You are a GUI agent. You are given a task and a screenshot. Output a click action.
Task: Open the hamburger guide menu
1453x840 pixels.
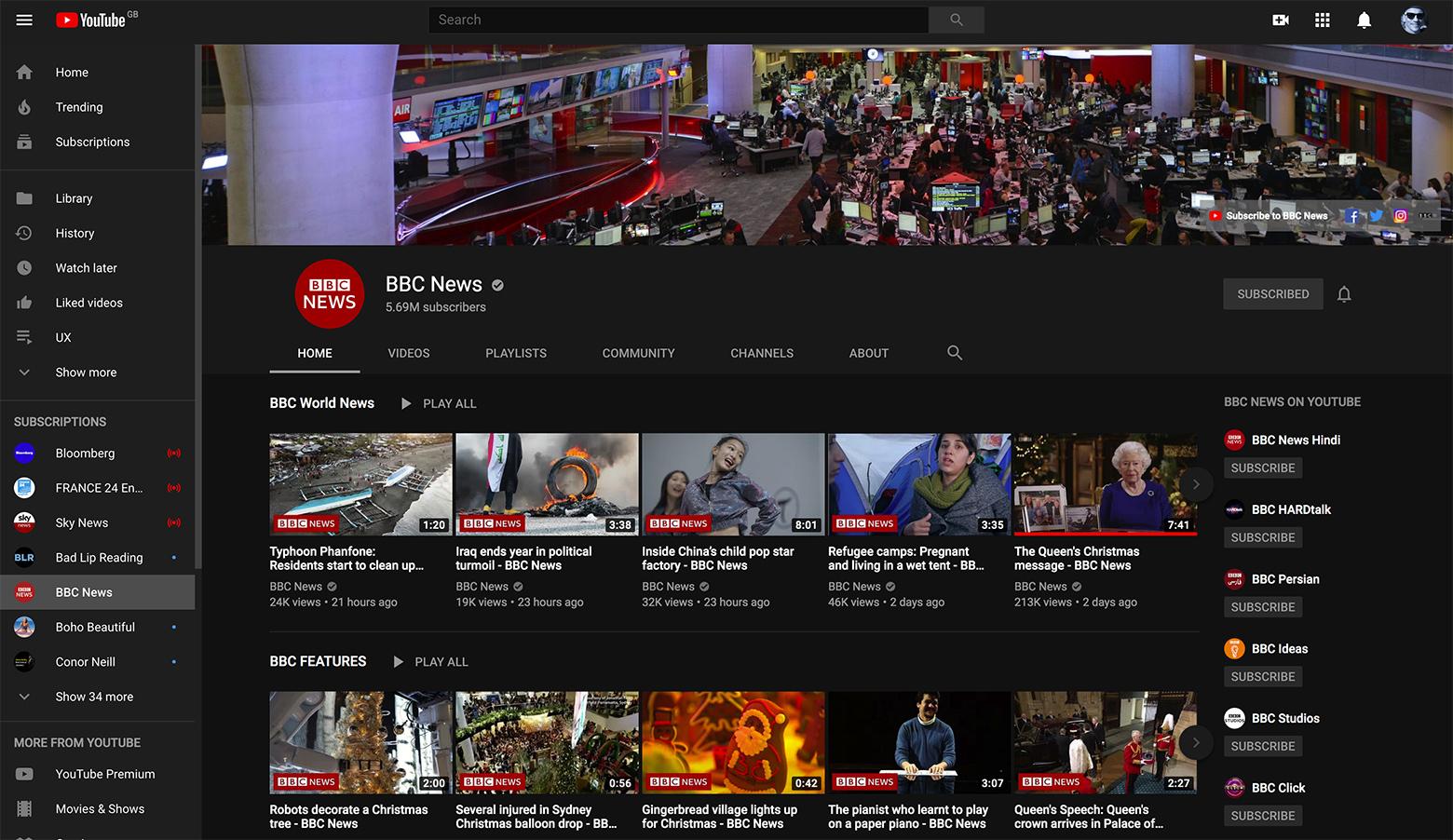(x=24, y=20)
